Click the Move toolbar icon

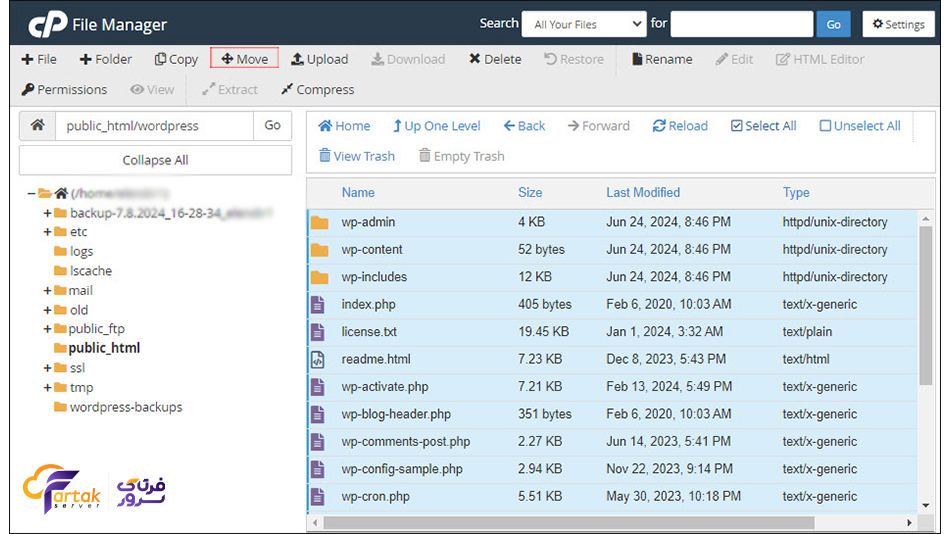coord(244,59)
